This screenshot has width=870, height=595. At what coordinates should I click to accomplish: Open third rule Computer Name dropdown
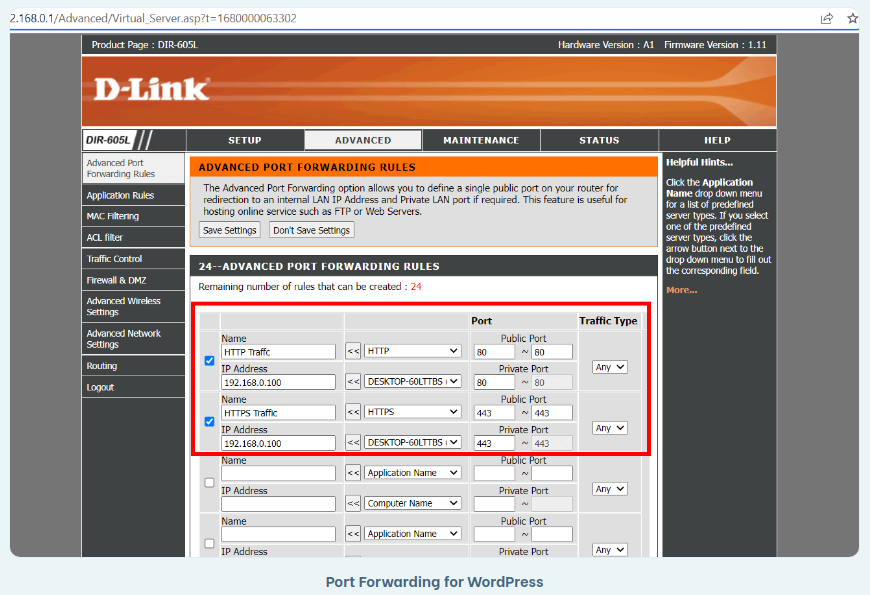point(412,503)
